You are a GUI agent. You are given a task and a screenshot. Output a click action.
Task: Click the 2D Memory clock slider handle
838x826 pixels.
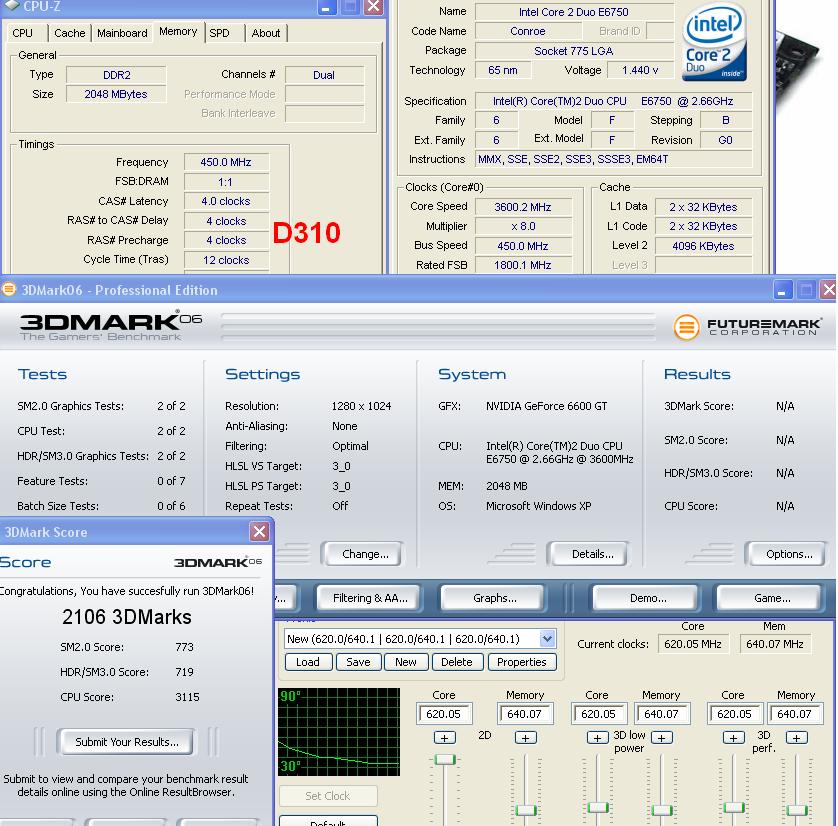click(x=525, y=810)
